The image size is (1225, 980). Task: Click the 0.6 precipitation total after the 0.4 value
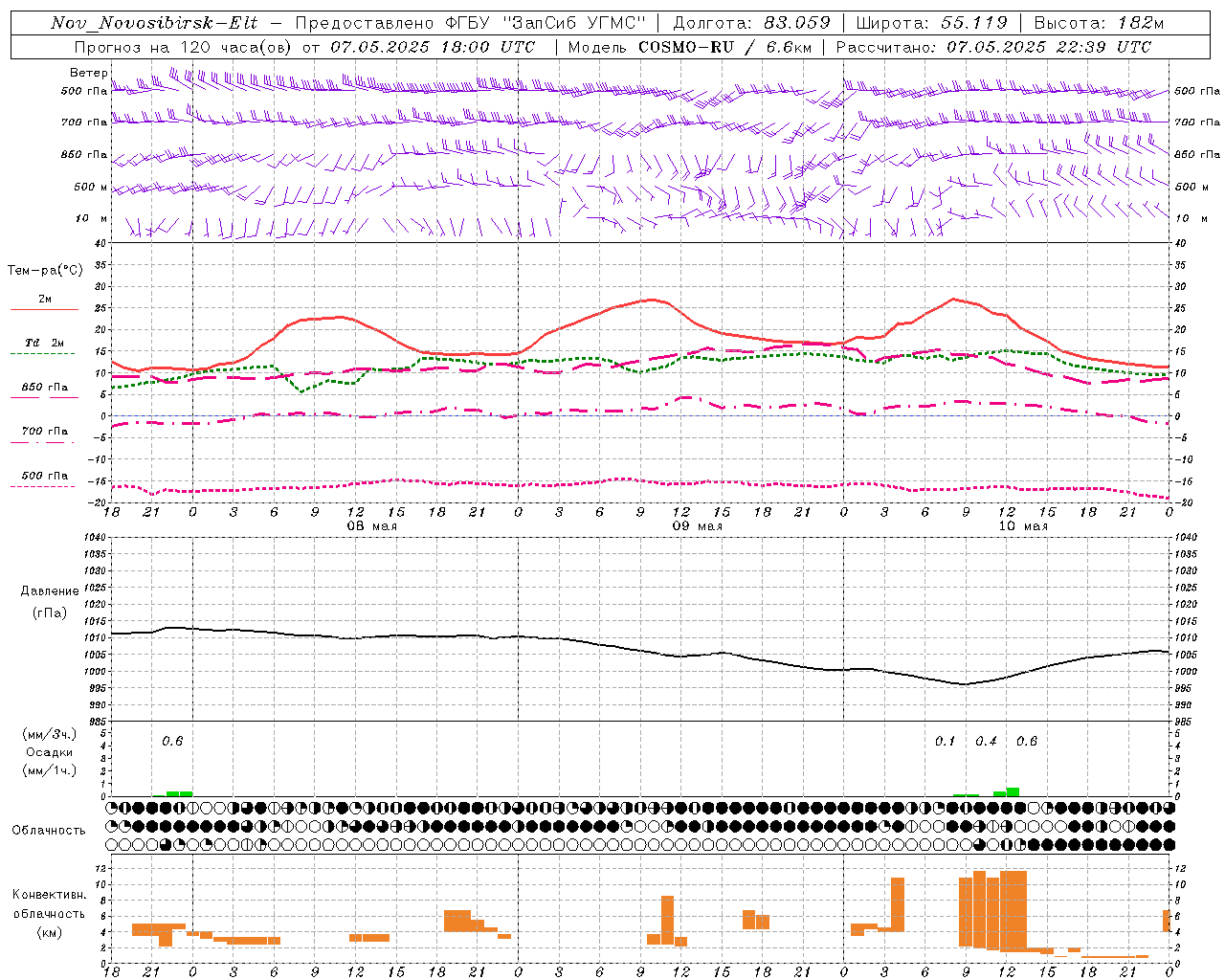[1027, 741]
